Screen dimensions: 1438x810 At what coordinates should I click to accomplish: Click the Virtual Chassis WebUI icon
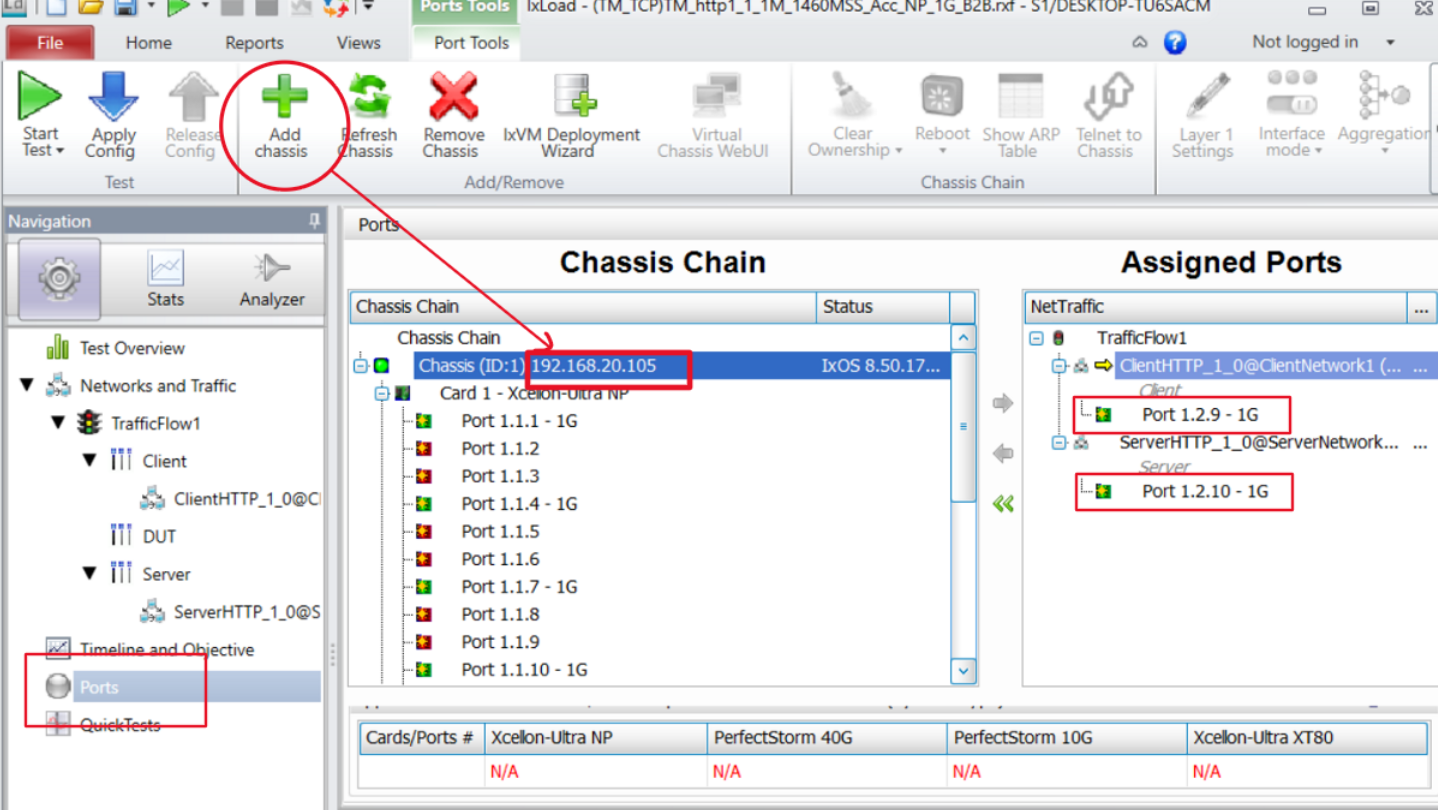click(x=717, y=98)
